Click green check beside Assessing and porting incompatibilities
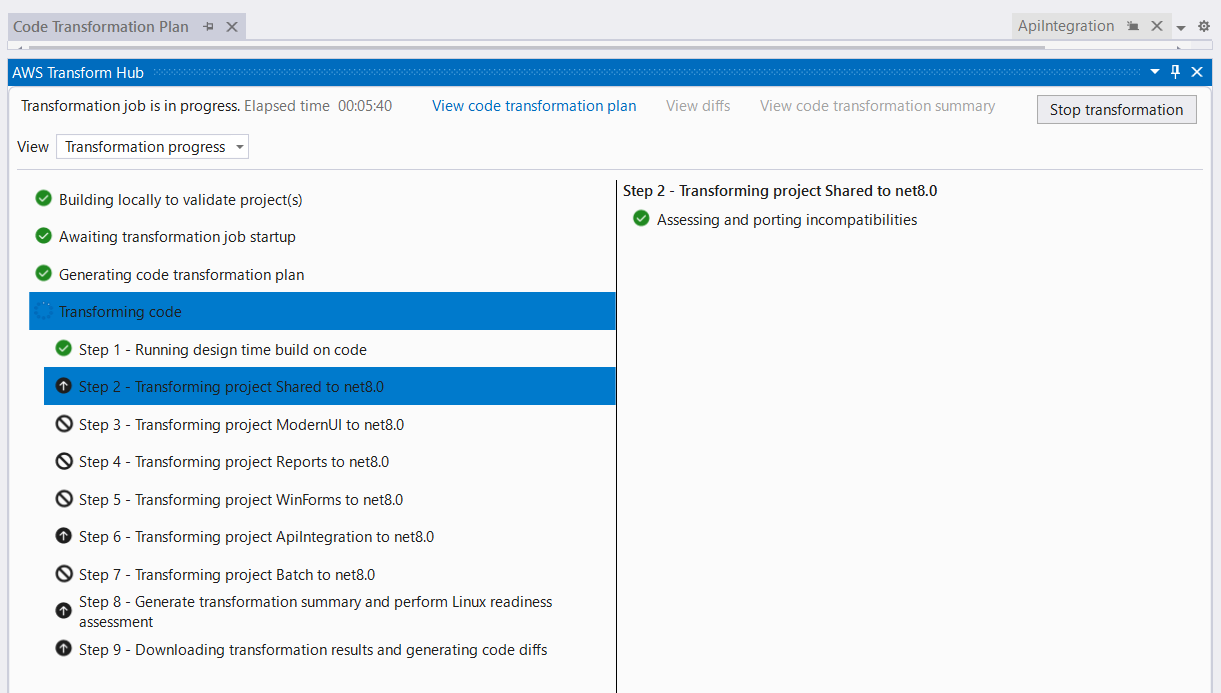The height and width of the screenshot is (693, 1221). tap(642, 219)
